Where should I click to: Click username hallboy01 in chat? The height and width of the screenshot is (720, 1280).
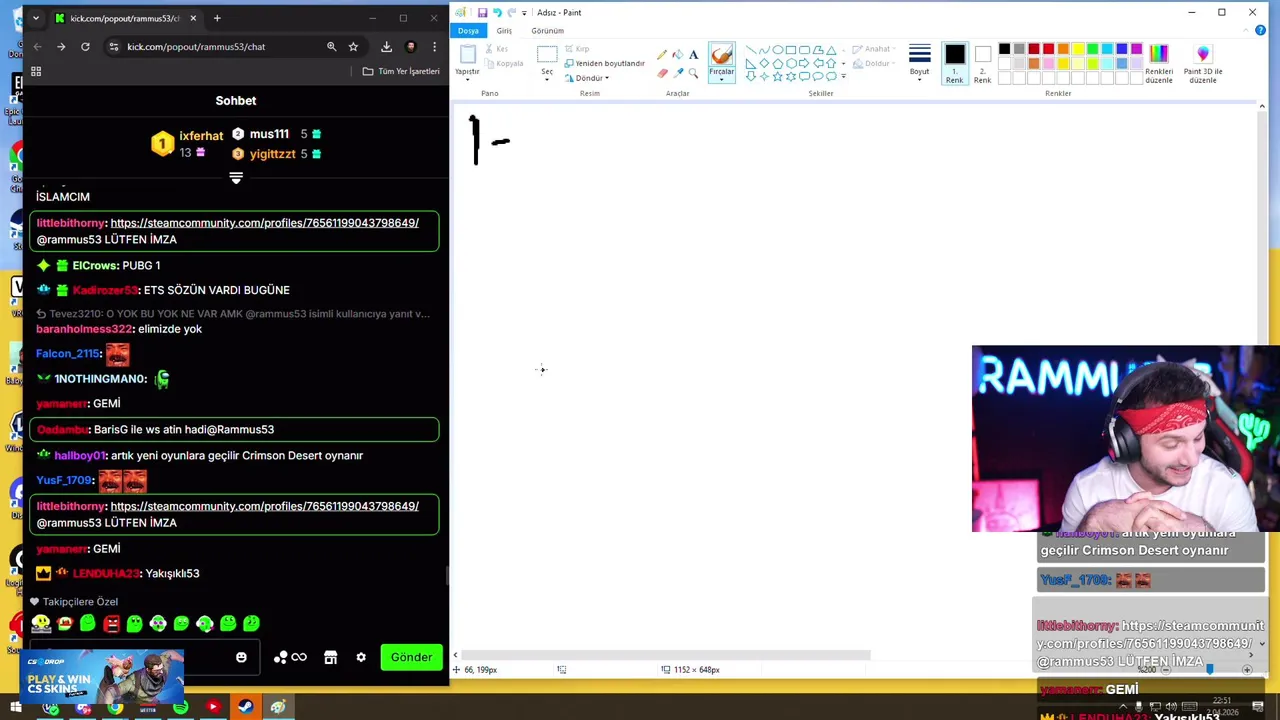pyautogui.click(x=79, y=455)
